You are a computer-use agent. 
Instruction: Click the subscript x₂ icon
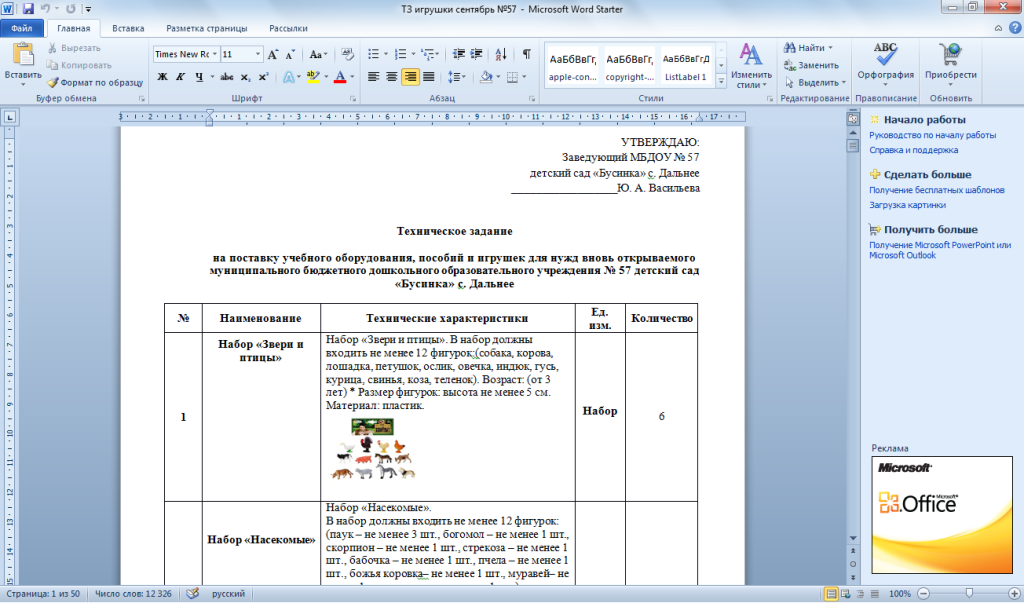click(245, 77)
